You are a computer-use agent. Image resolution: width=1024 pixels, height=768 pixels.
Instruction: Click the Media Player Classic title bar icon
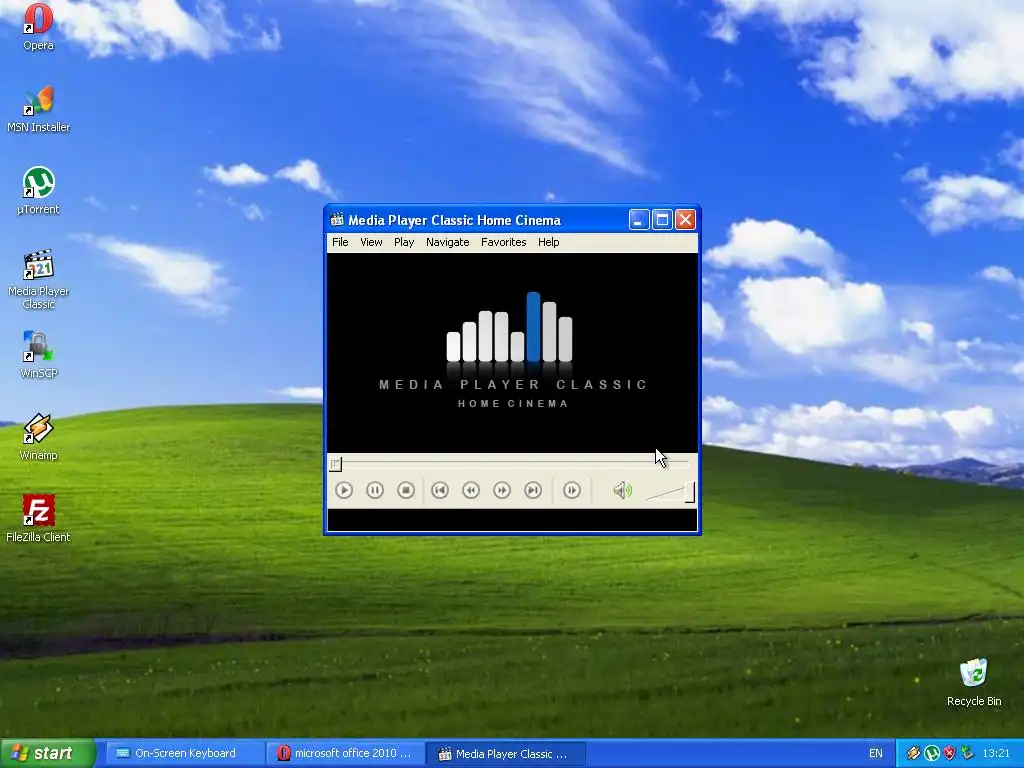[337, 219]
